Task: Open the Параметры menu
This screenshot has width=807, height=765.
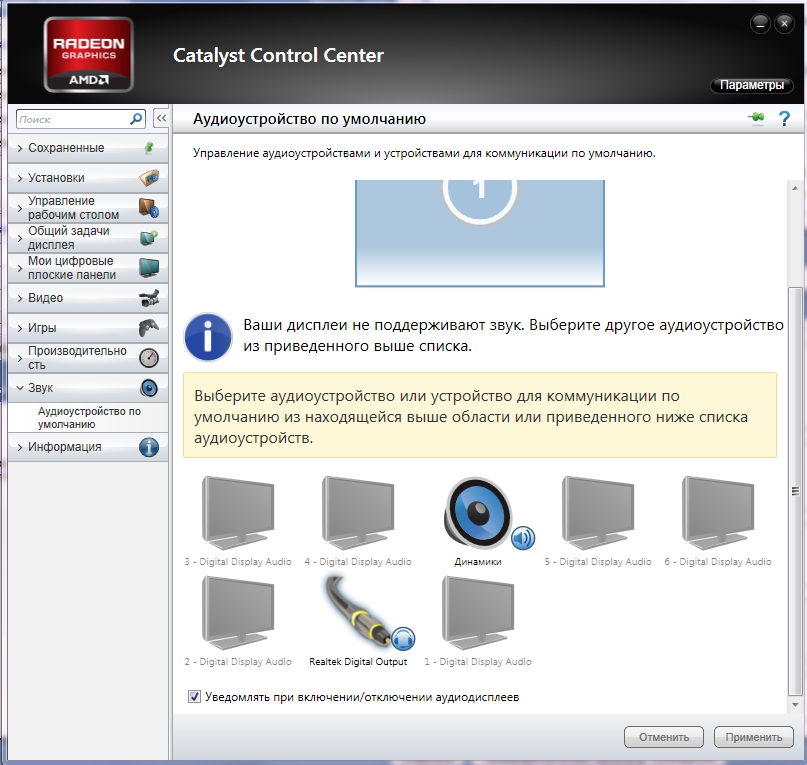Action: tap(751, 85)
